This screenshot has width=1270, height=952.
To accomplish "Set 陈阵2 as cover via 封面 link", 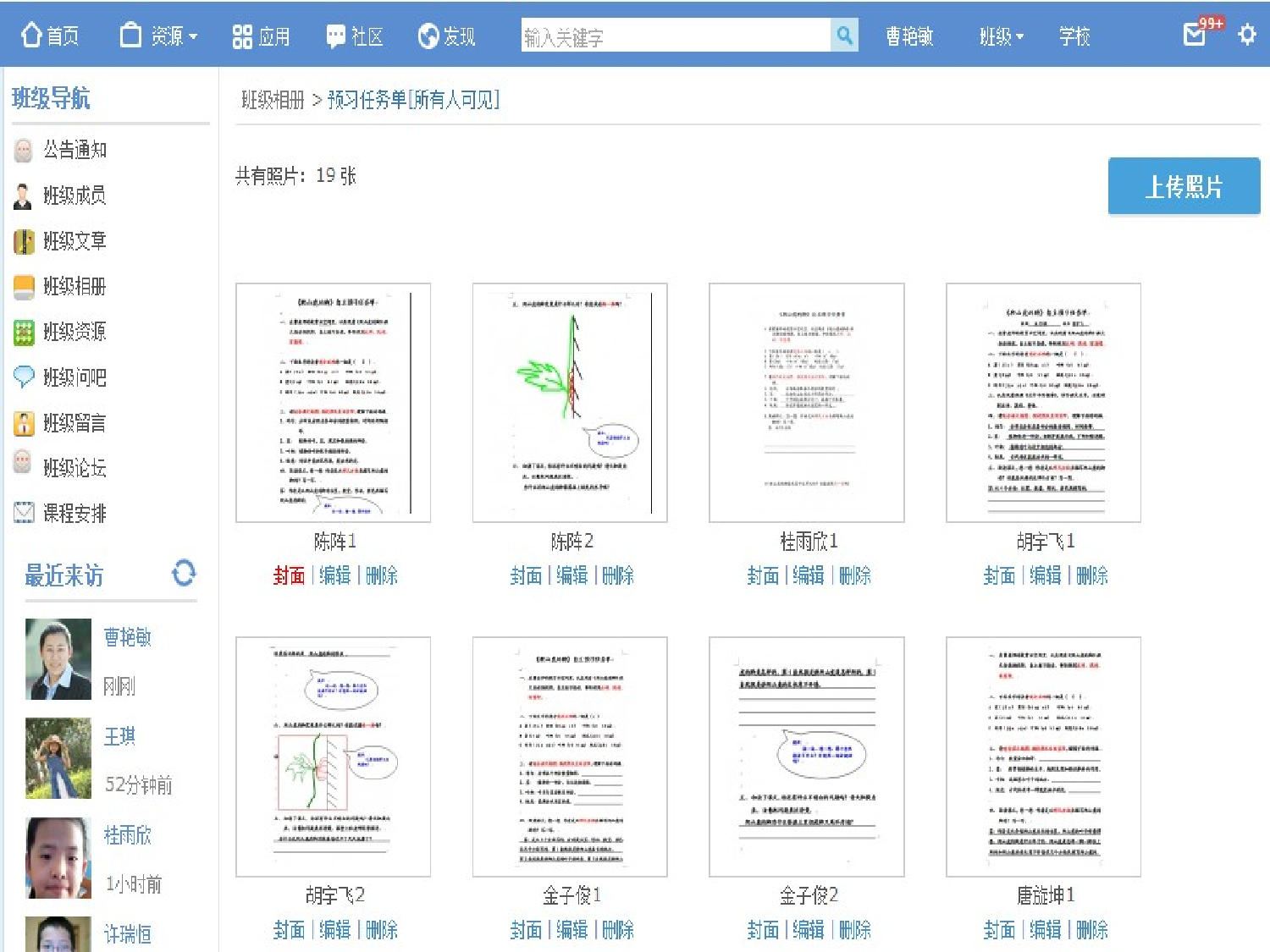I will [x=525, y=576].
